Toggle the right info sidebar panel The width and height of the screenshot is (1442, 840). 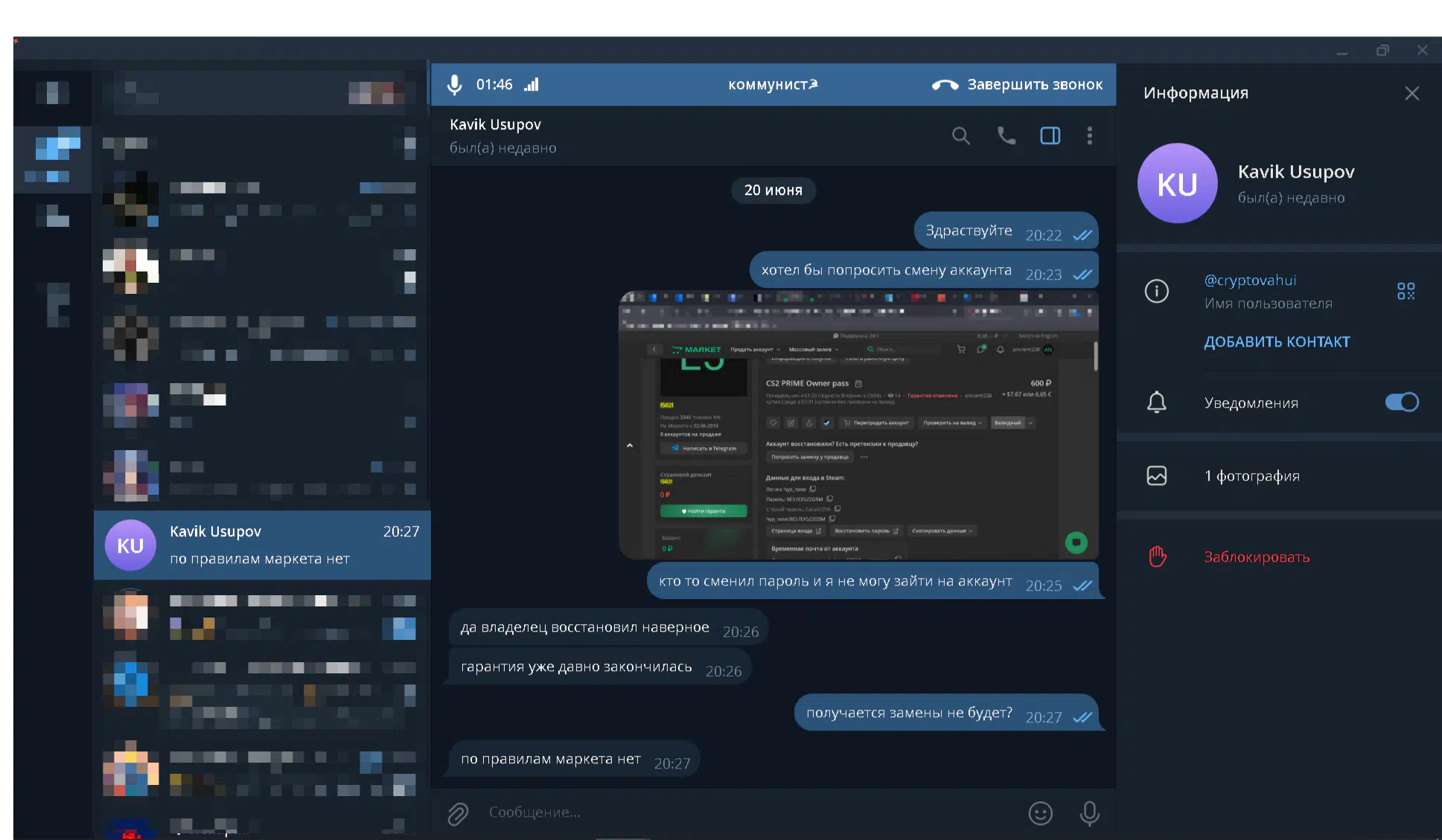coord(1050,135)
